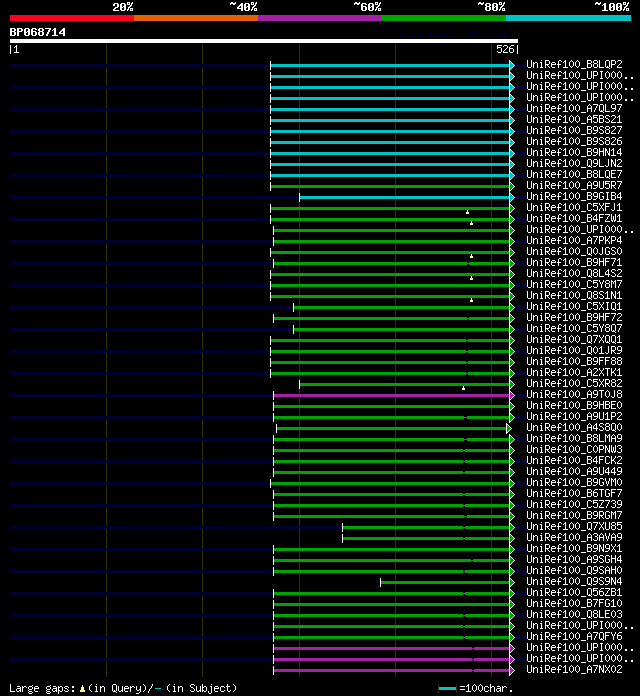Click the UniRef100_B9FF88 entry
The height and width of the screenshot is (696, 640).
click(574, 362)
